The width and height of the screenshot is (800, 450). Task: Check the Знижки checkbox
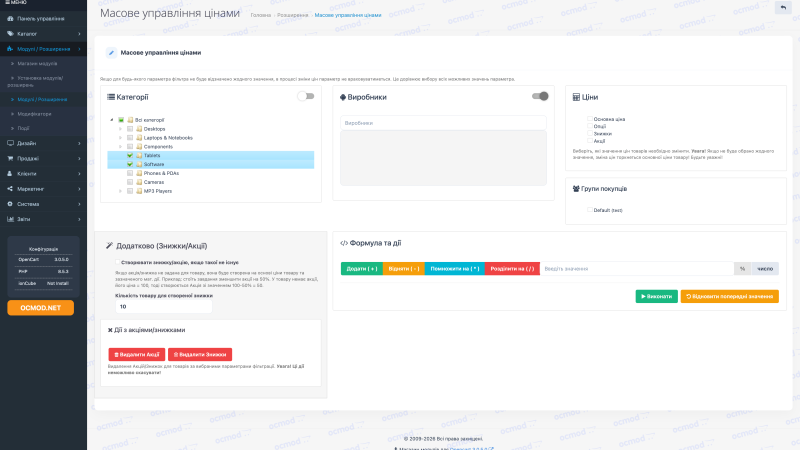point(589,133)
